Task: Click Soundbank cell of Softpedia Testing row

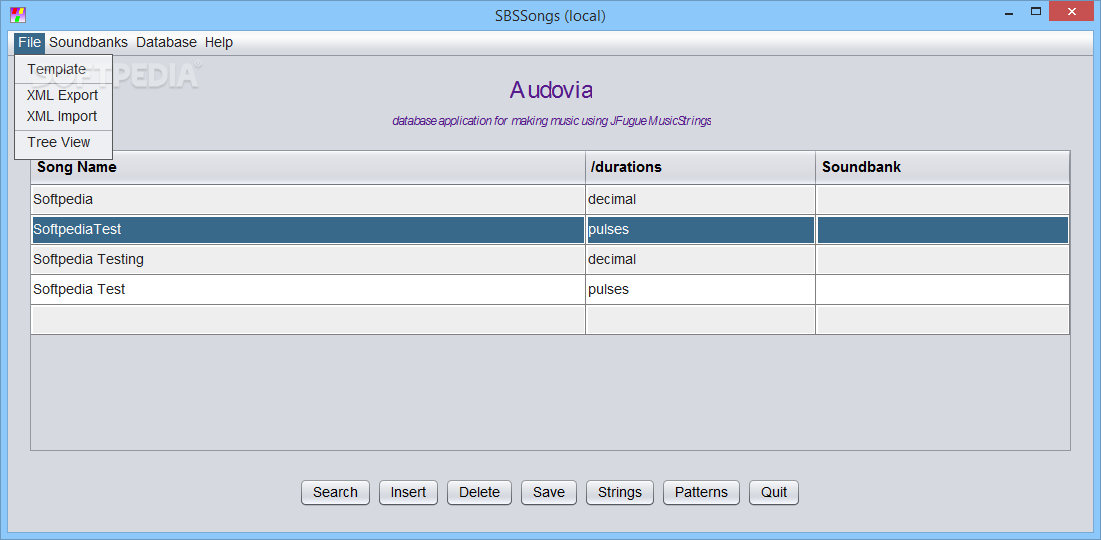Action: (x=942, y=259)
